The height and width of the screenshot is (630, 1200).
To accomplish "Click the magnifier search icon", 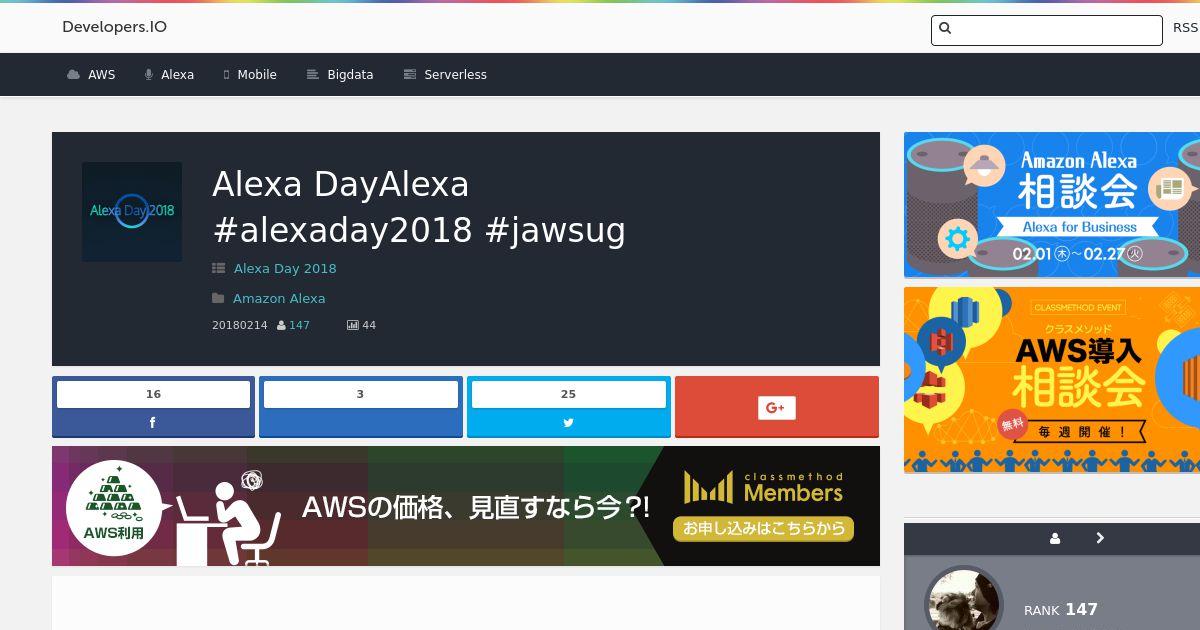I will (x=946, y=29).
